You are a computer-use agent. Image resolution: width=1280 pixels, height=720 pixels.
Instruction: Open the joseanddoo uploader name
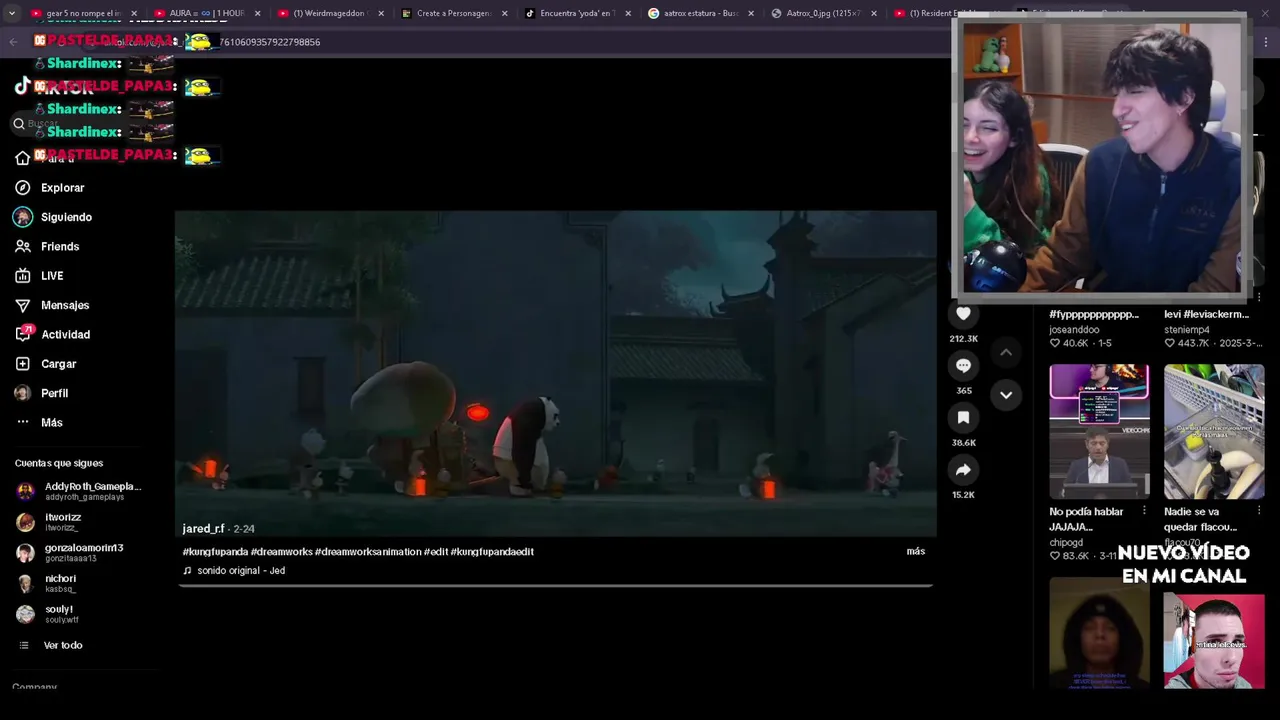tap(1074, 330)
